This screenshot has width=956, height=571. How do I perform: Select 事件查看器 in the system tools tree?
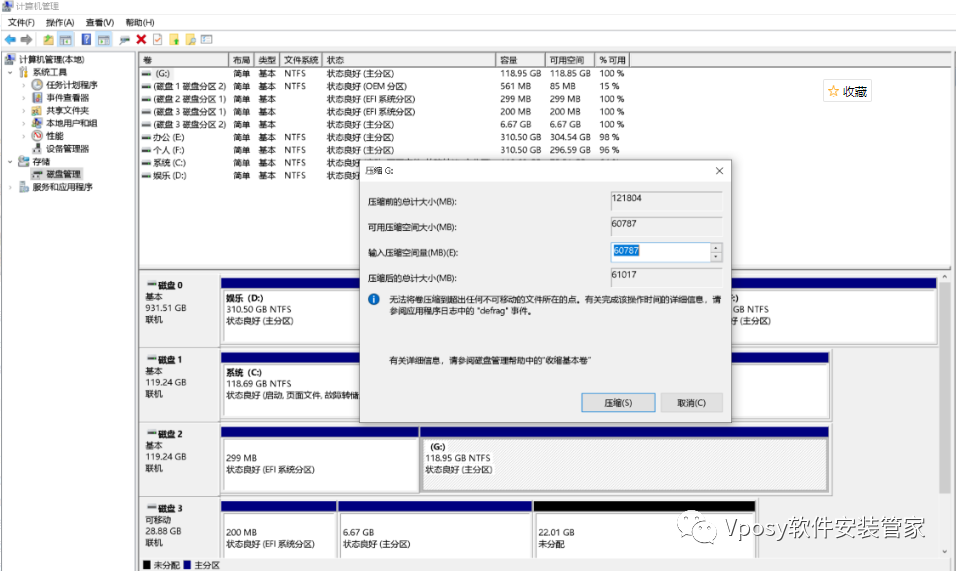pos(67,98)
